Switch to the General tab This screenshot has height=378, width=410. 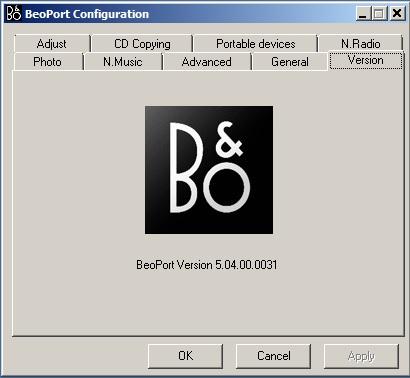290,62
